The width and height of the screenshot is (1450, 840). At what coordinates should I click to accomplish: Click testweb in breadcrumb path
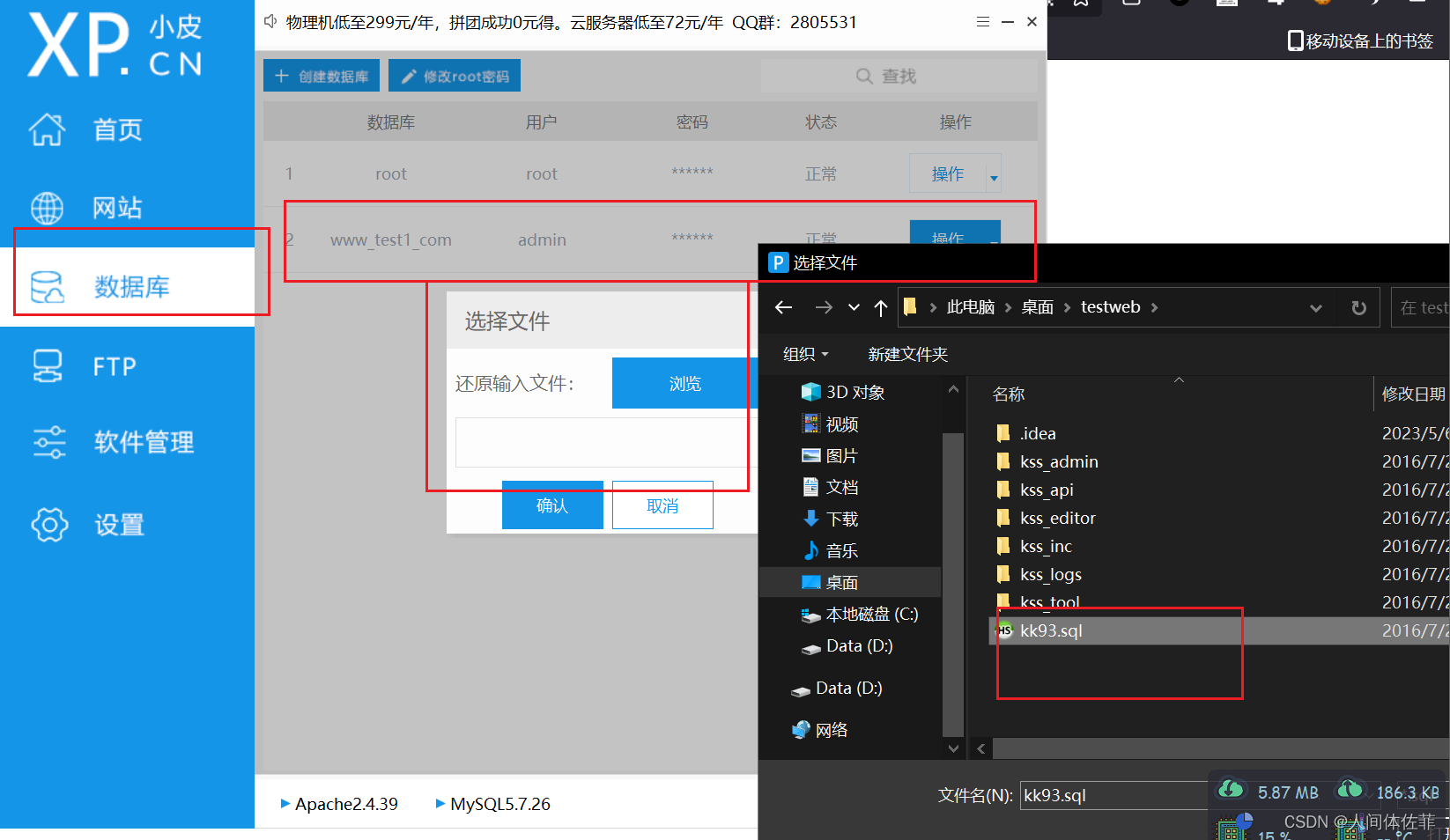(x=1110, y=307)
